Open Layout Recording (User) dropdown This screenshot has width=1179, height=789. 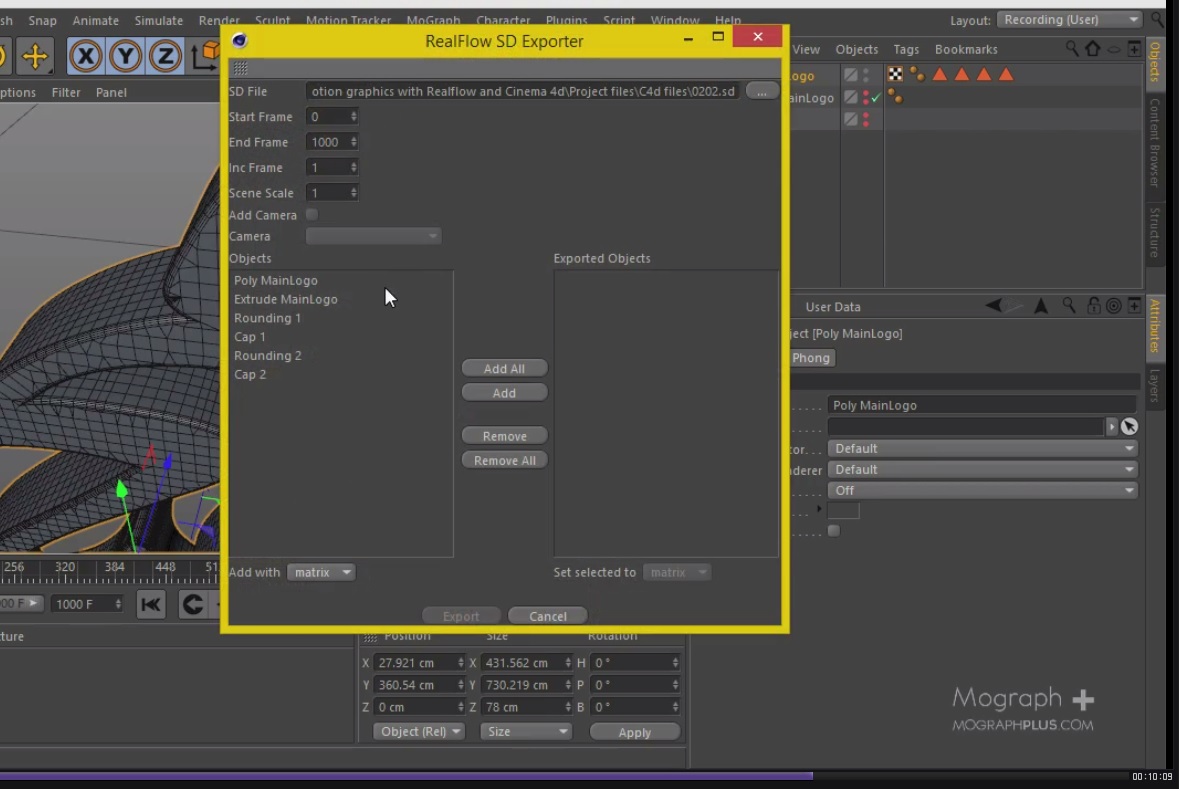coord(1071,20)
